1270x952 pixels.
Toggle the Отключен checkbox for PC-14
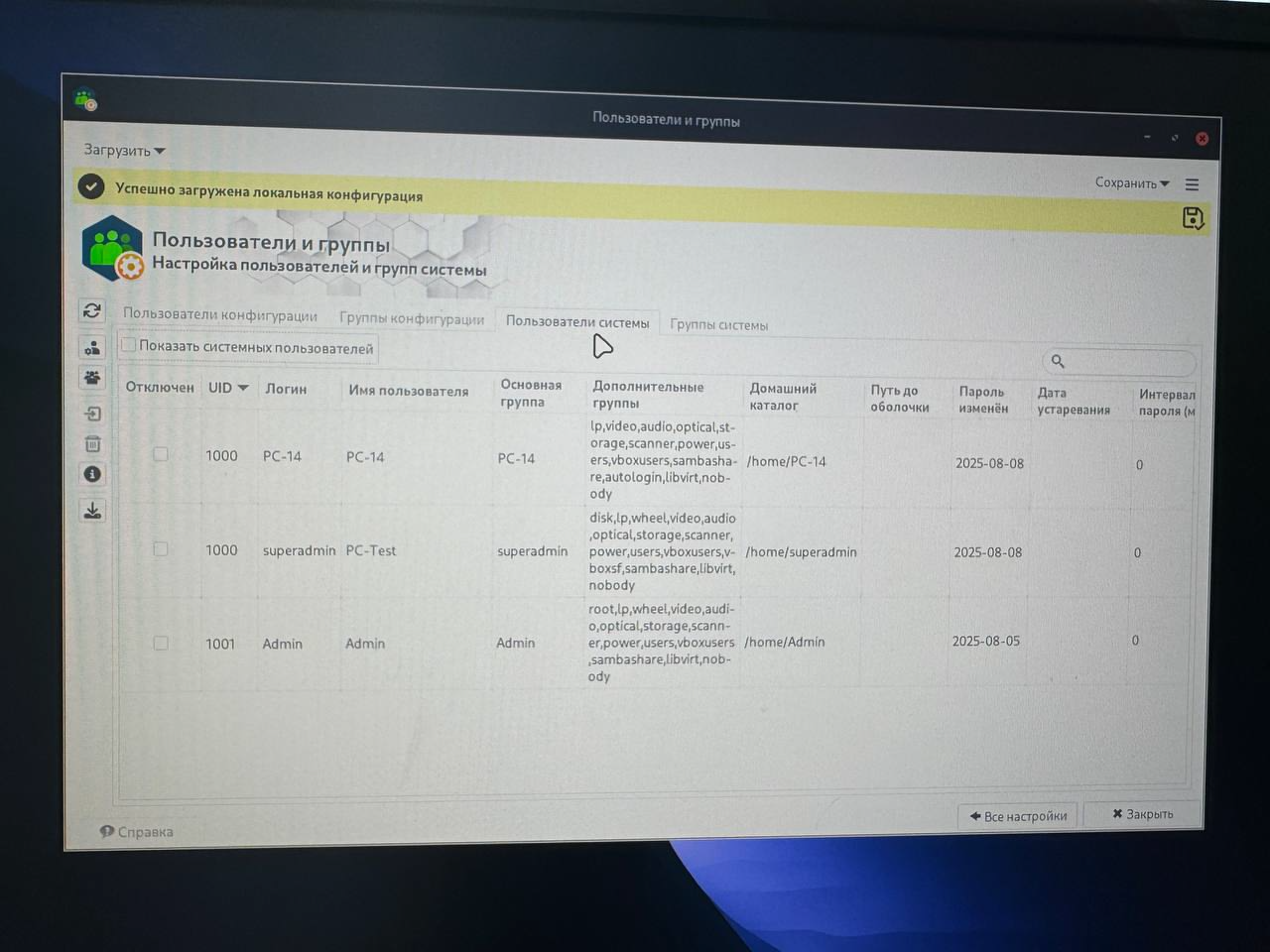[x=161, y=454]
